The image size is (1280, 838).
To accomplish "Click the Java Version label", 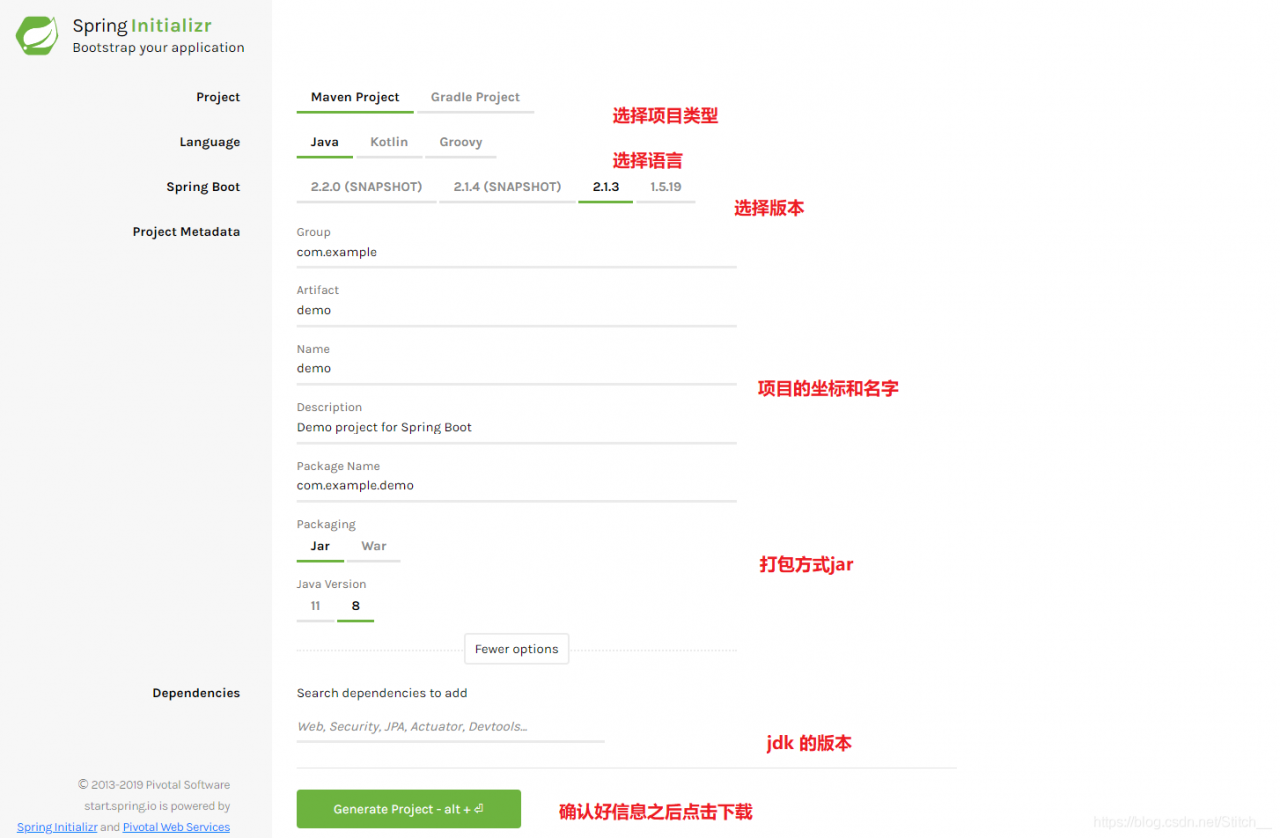I will (331, 584).
